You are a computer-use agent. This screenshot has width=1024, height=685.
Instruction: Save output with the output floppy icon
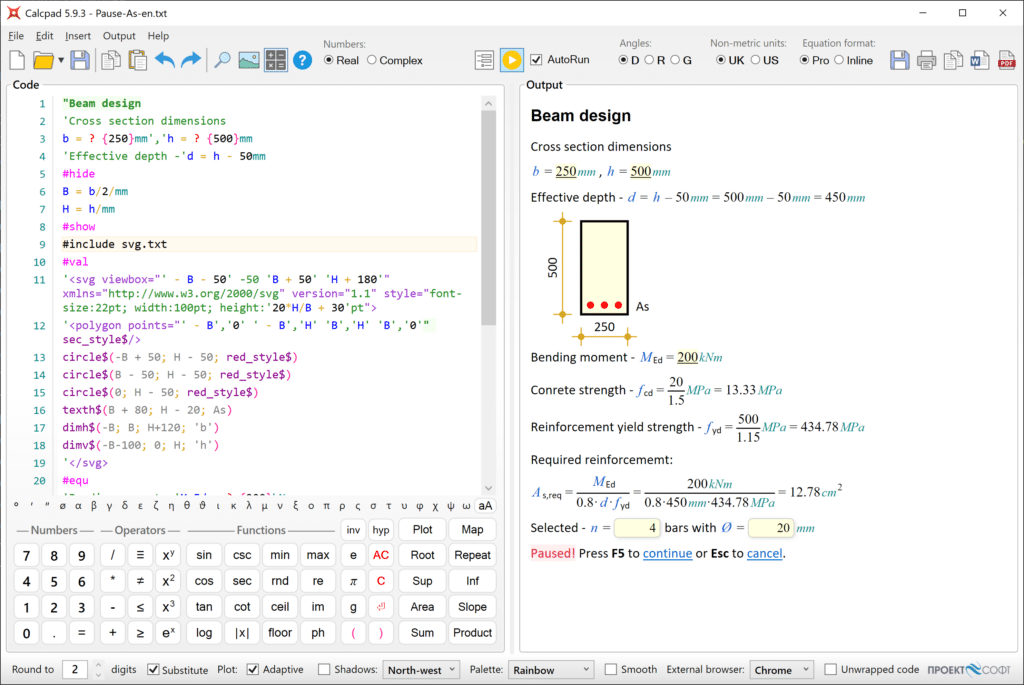(x=899, y=61)
